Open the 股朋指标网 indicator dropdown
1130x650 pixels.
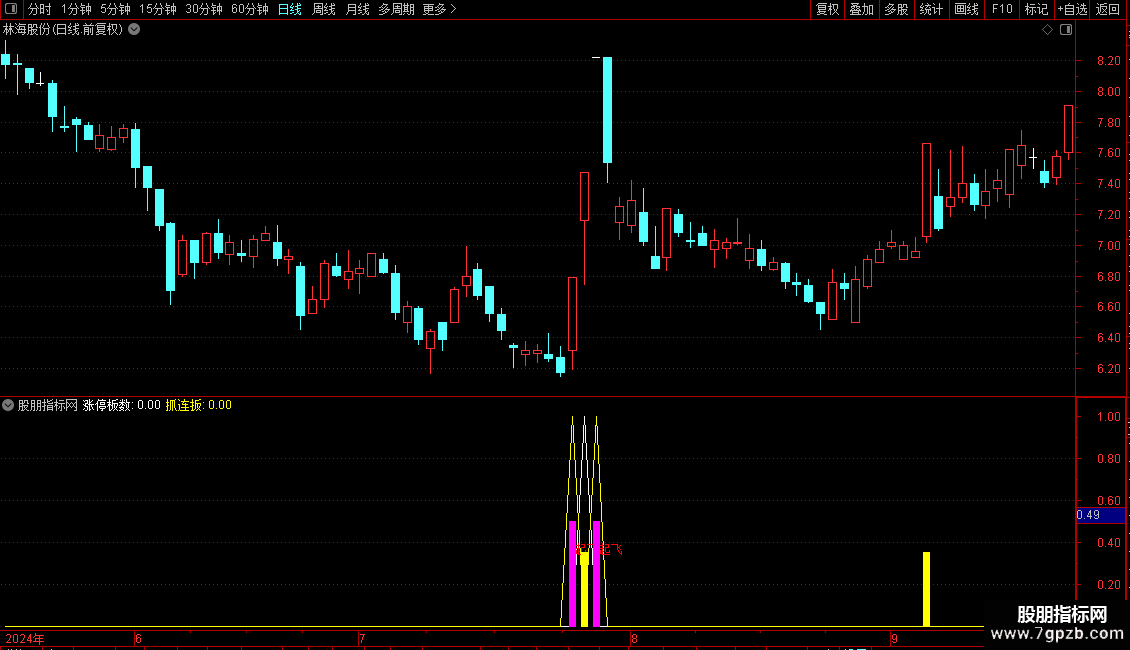(8, 405)
